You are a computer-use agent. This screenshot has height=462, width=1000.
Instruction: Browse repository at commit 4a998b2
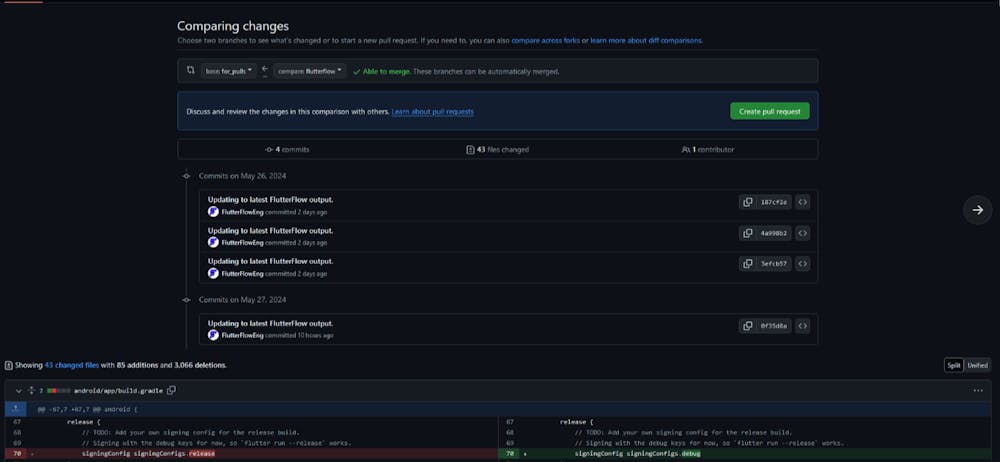pos(803,233)
